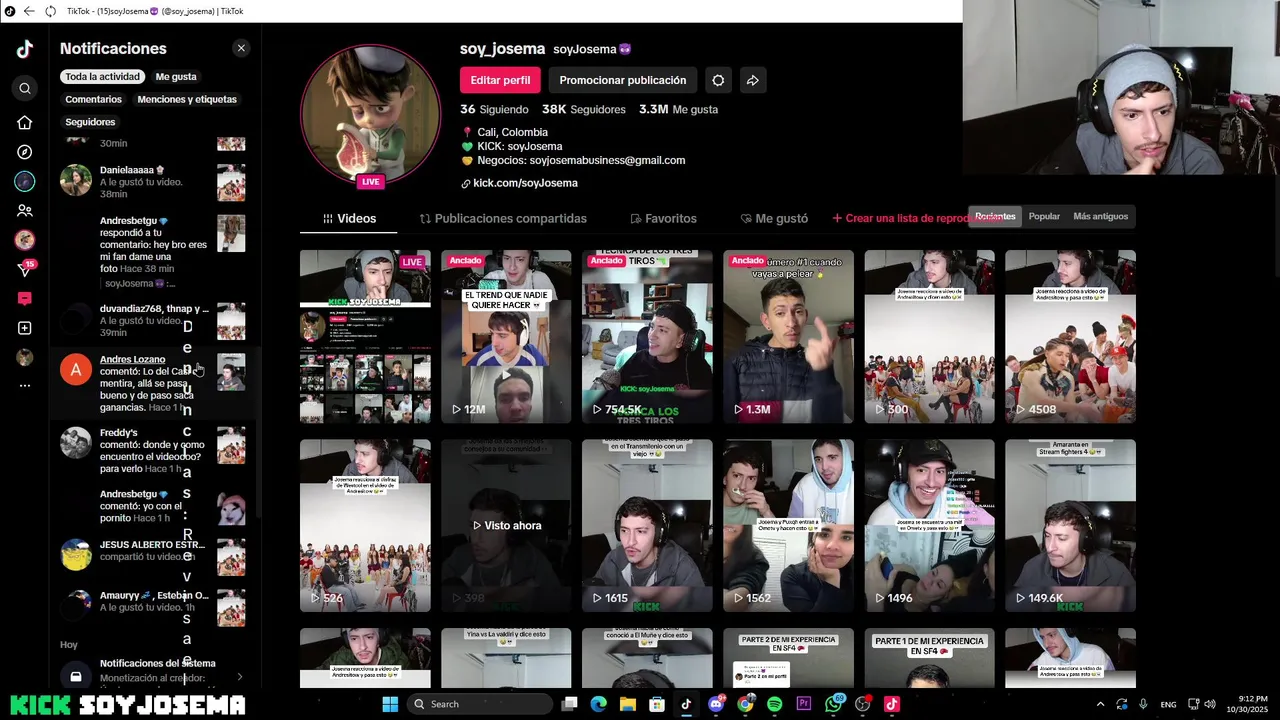Open video with 149.6K views
This screenshot has height=720, width=1280.
1070,525
